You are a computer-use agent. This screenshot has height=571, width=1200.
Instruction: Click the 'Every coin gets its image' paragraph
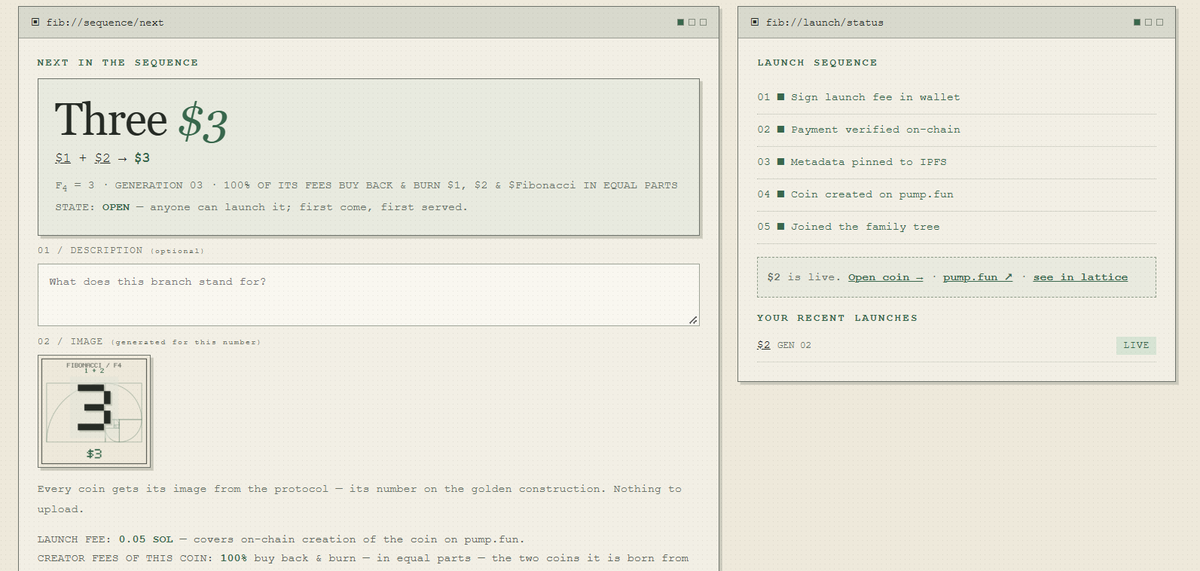(x=359, y=499)
